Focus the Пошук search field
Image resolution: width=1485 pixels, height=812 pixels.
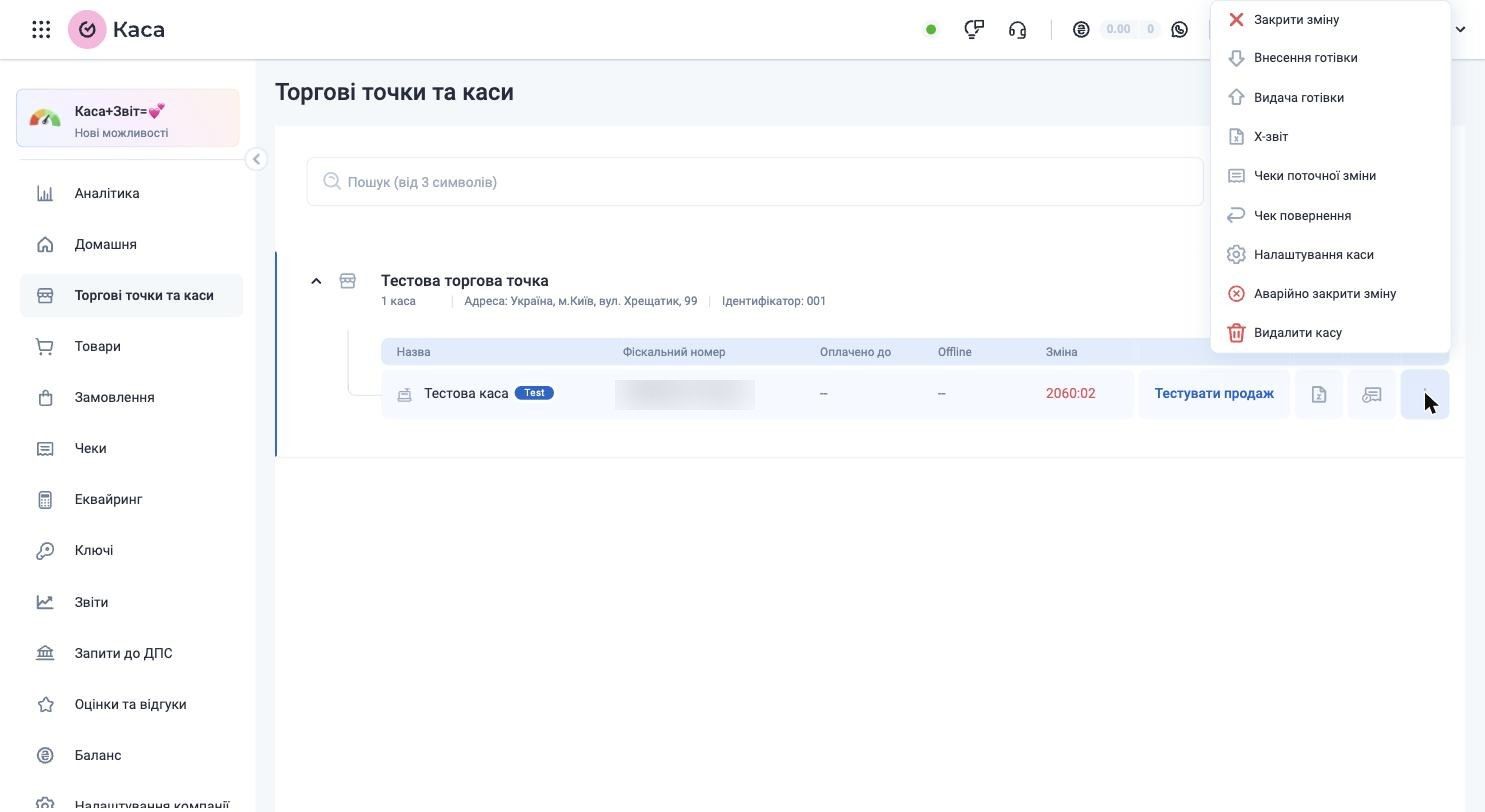click(x=755, y=182)
